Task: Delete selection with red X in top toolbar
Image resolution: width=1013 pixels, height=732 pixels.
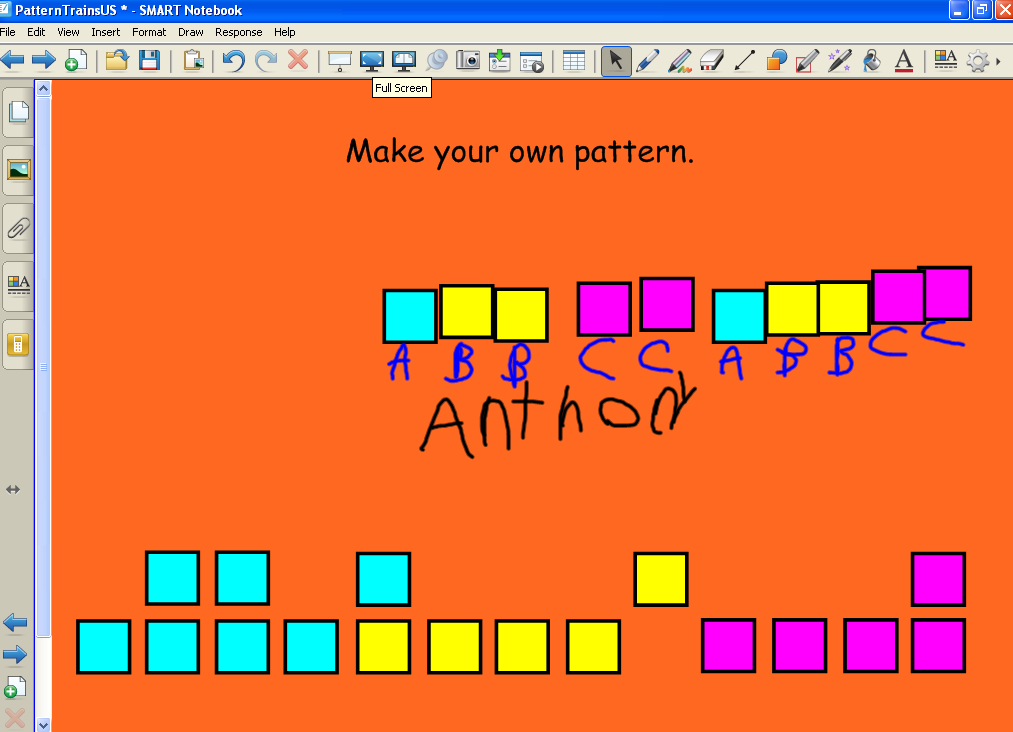Action: click(297, 60)
